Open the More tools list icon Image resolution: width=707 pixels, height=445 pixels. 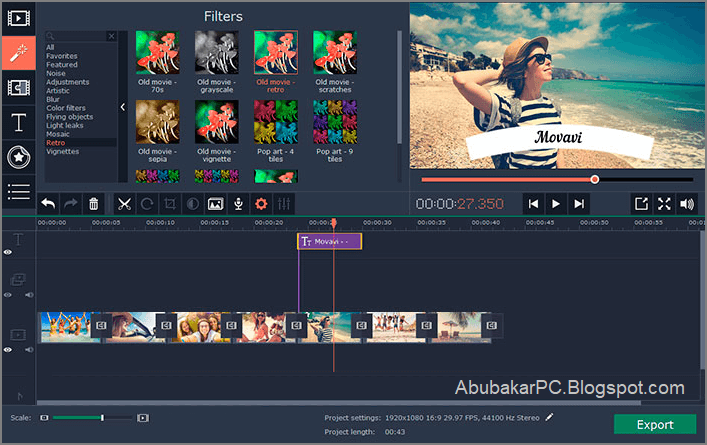(18, 192)
